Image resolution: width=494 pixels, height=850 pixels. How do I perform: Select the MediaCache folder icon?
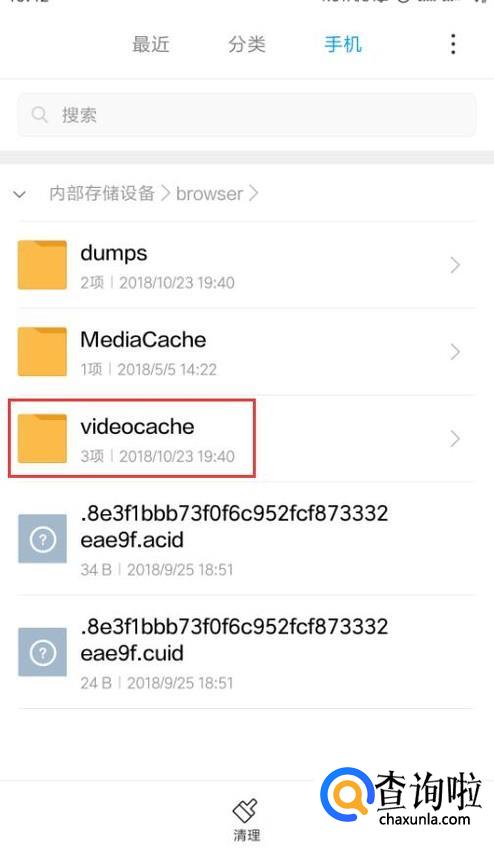click(42, 351)
